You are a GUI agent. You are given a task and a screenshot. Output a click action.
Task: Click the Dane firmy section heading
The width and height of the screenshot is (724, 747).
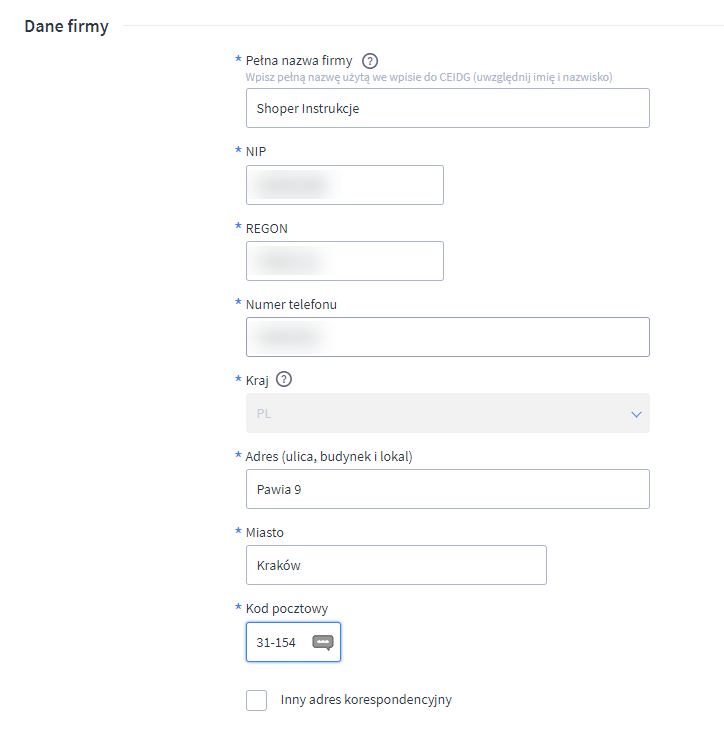66,26
